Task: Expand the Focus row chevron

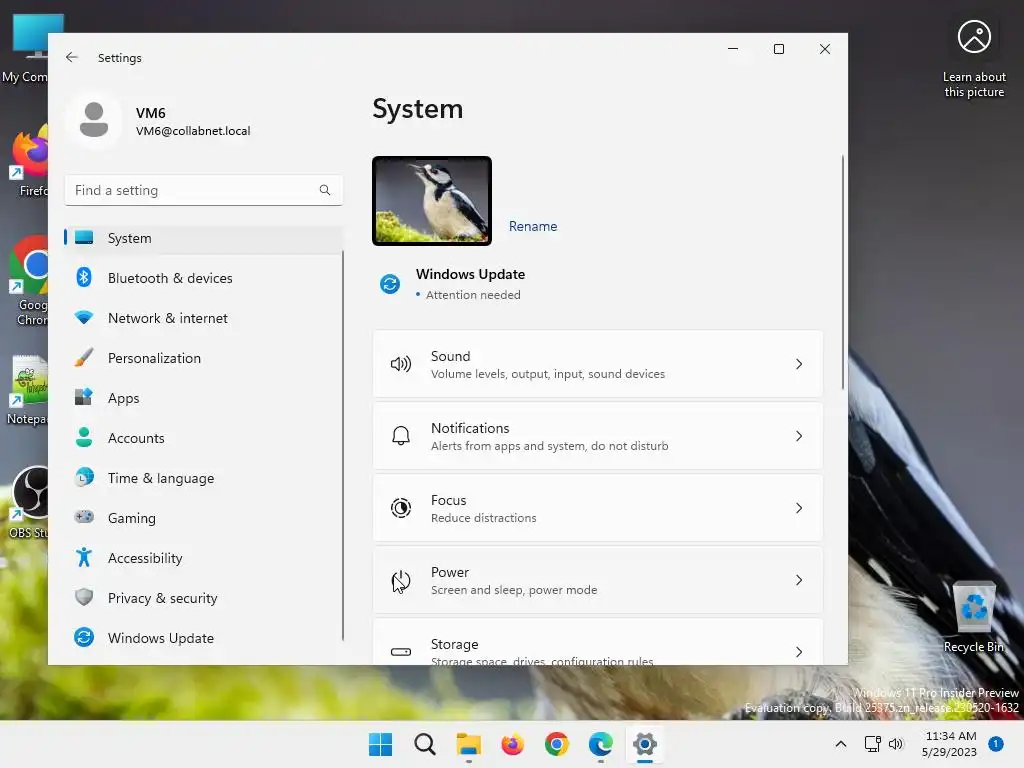Action: point(799,507)
